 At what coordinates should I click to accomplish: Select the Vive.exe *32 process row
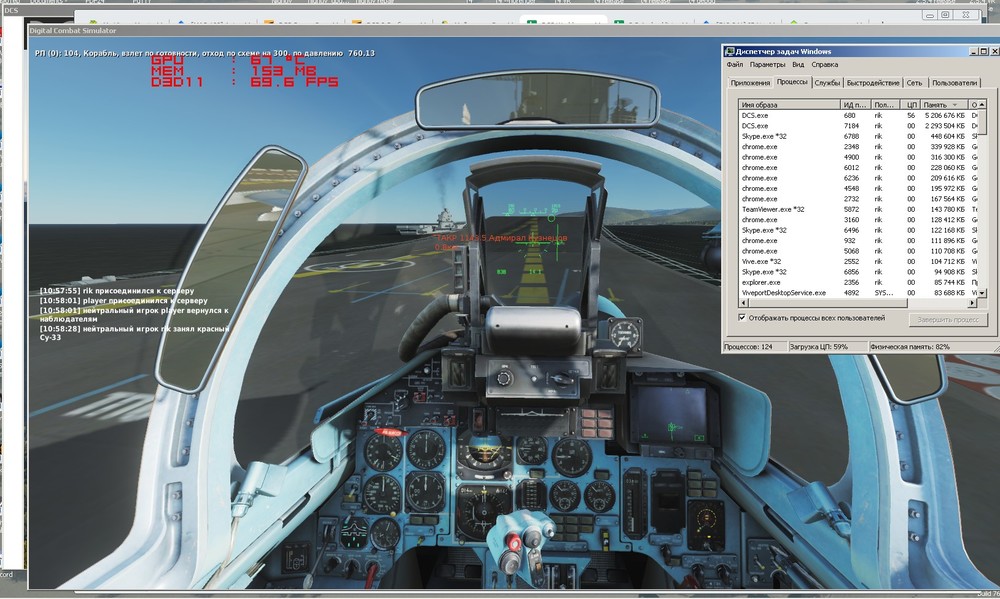pos(858,262)
